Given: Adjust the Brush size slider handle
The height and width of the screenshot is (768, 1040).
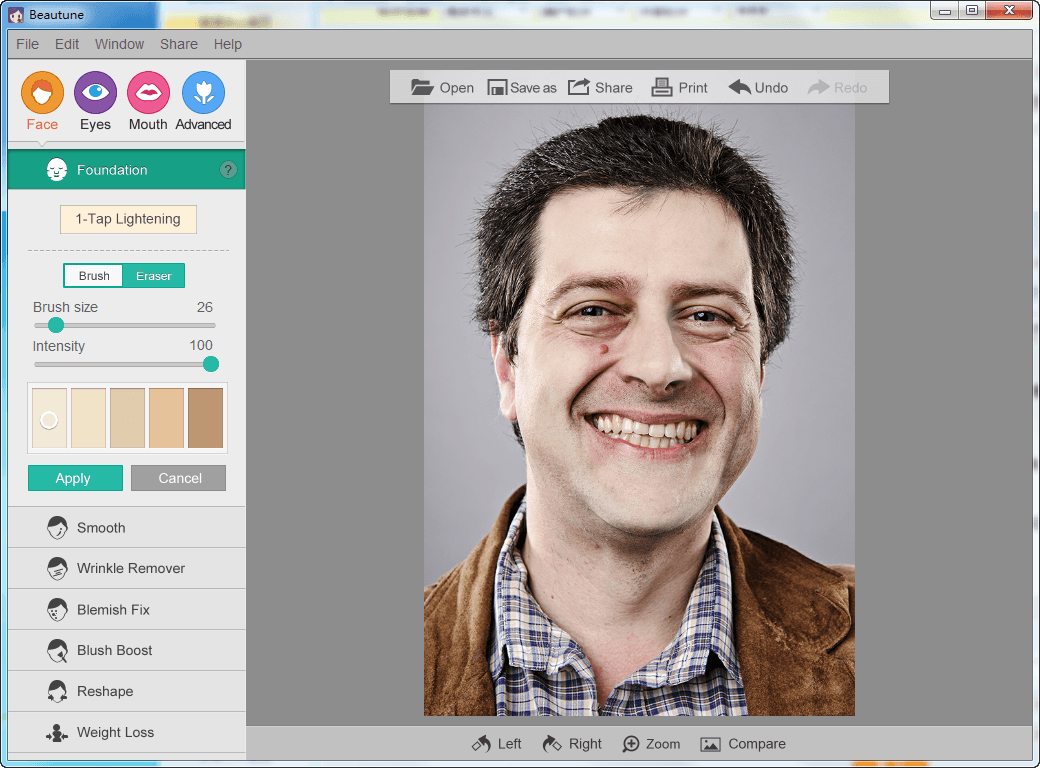Looking at the screenshot, I should [x=56, y=325].
